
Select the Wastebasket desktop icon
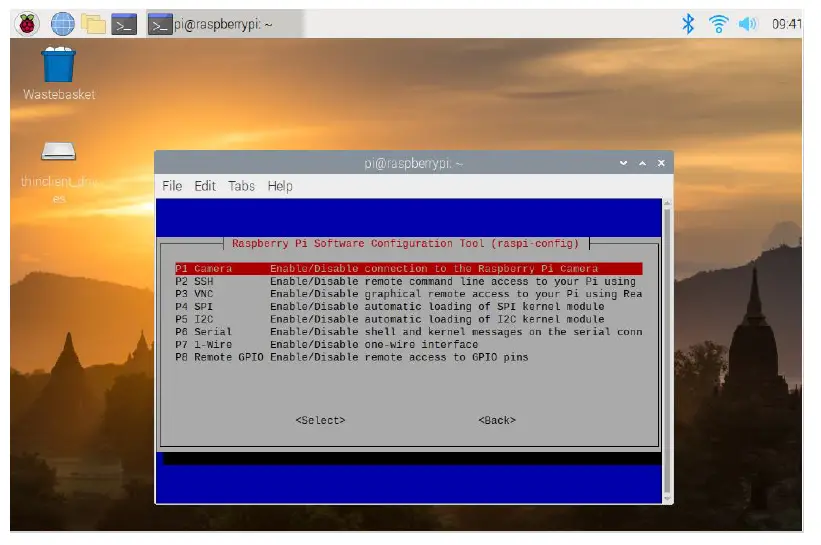pyautogui.click(x=59, y=74)
